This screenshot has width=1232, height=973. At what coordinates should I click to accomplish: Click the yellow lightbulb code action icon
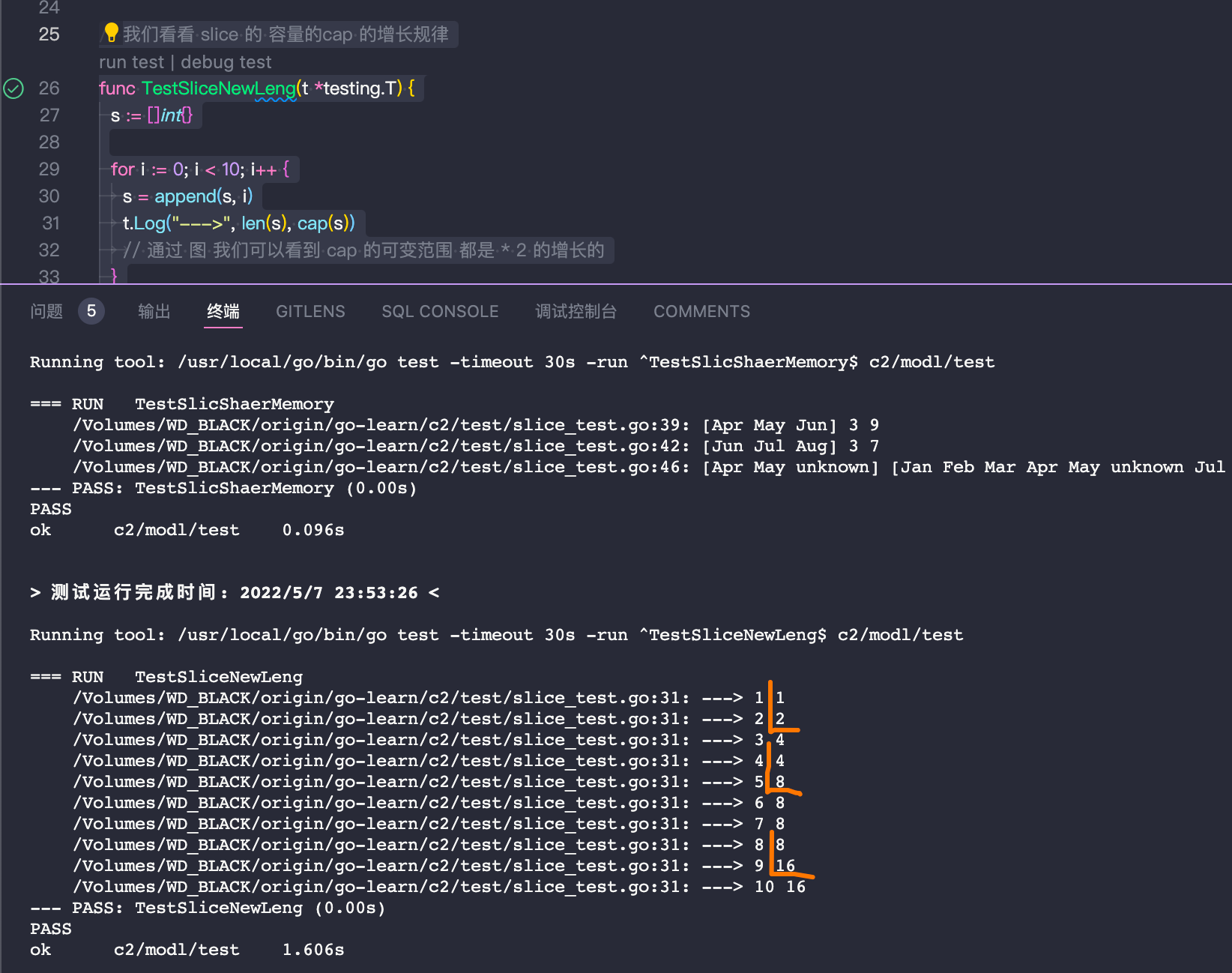click(x=111, y=32)
